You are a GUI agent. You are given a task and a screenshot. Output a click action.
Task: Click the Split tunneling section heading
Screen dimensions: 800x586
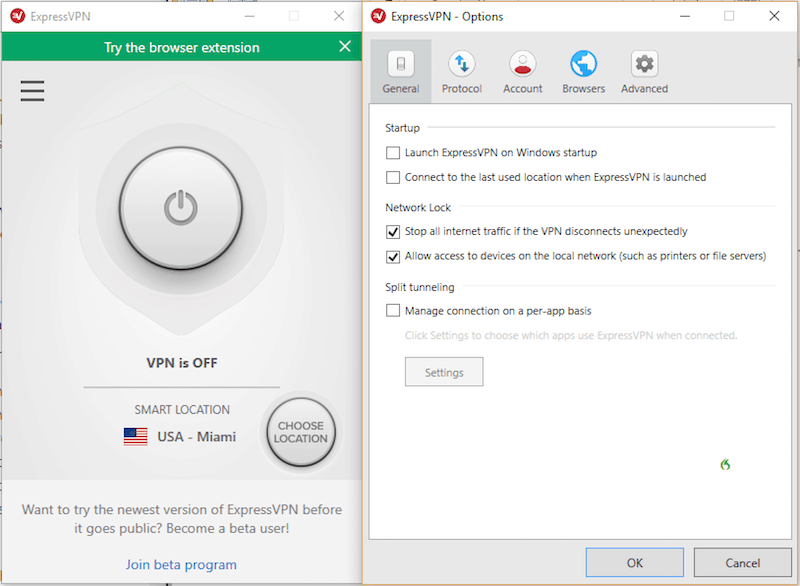coord(419,287)
